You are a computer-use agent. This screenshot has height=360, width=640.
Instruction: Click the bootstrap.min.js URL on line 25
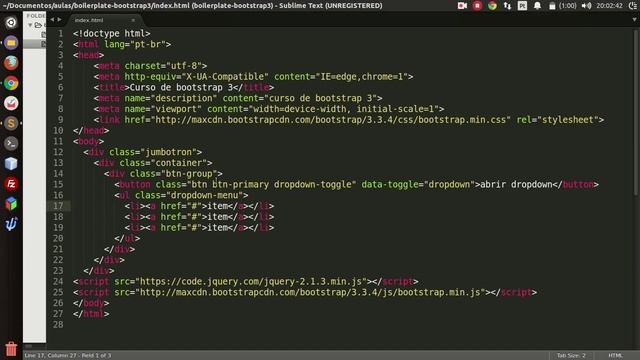310,292
